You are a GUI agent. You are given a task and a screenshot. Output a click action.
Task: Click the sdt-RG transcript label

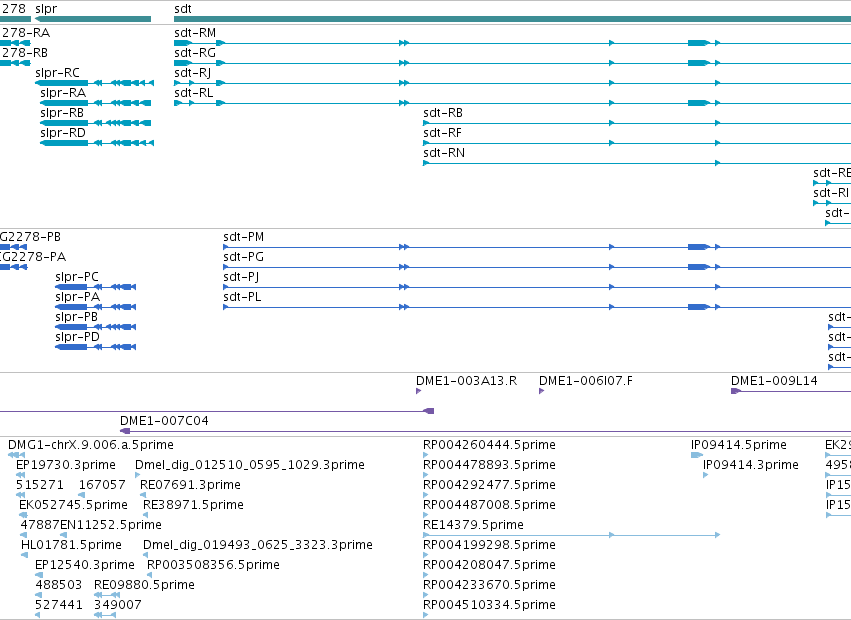pos(195,53)
